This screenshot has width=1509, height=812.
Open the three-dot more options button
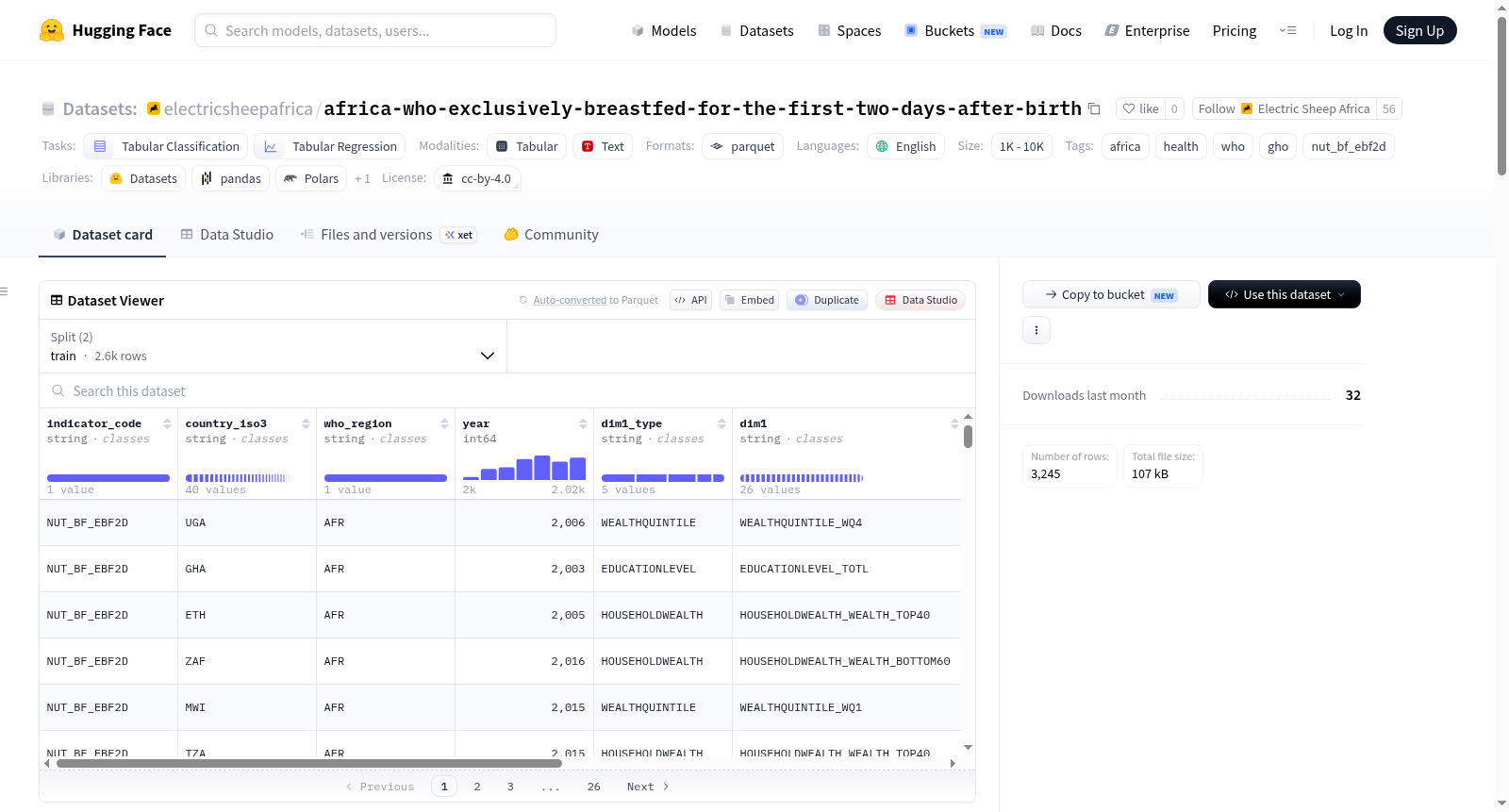(1036, 330)
